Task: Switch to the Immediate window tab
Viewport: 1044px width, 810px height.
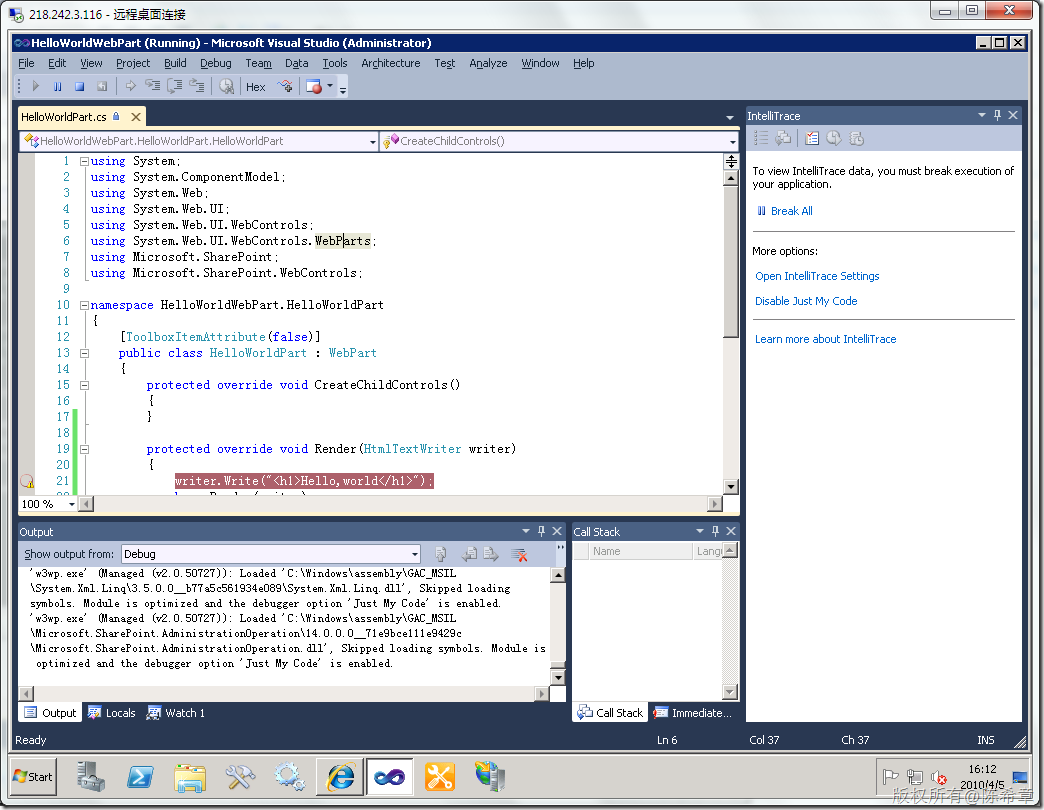Action: 692,713
